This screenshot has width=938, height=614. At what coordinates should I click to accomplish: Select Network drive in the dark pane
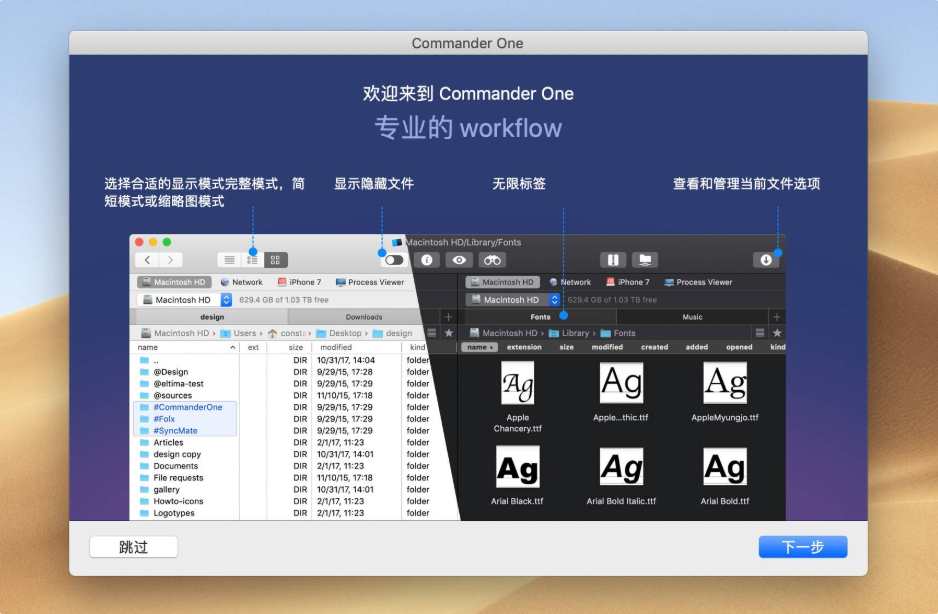[x=570, y=282]
